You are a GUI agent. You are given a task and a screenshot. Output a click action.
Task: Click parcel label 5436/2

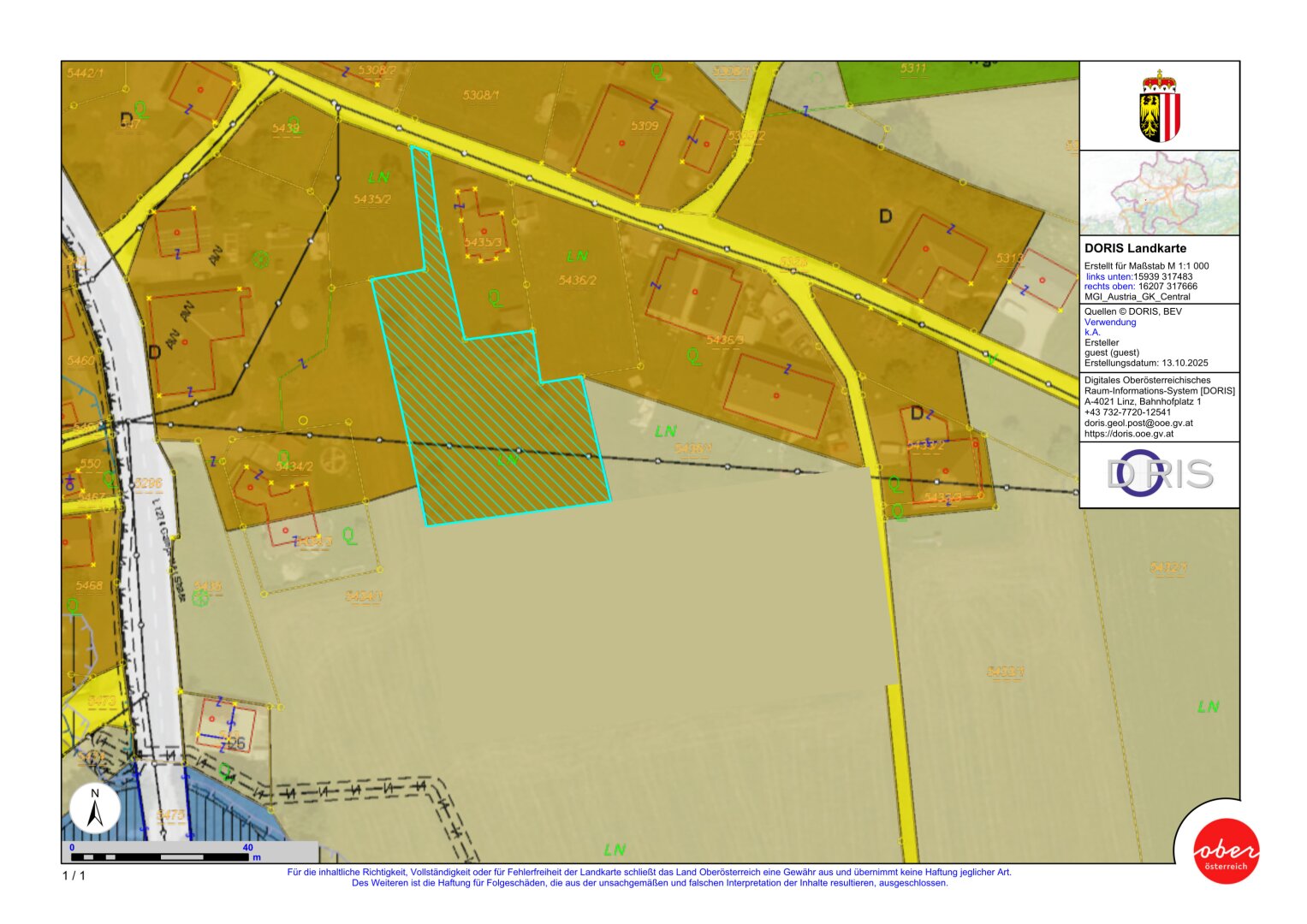coord(577,280)
